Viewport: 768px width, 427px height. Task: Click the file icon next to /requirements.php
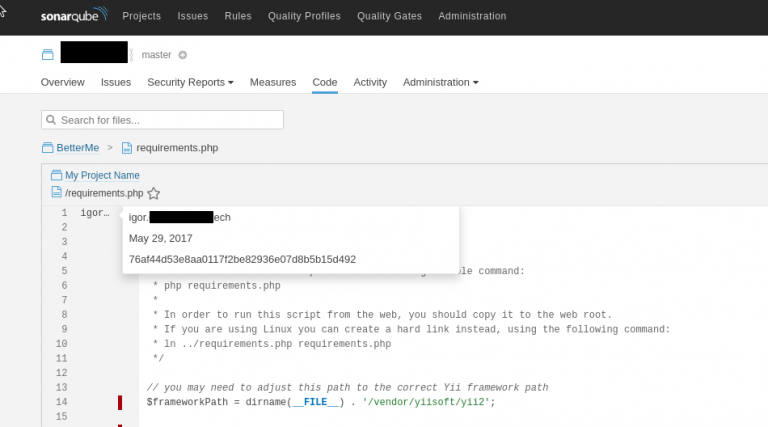(x=57, y=193)
